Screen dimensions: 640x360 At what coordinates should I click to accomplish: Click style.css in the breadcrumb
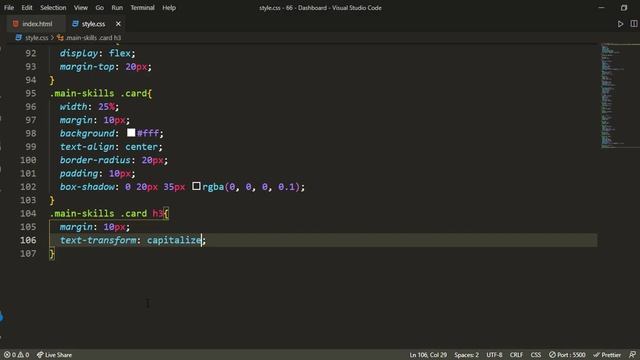pyautogui.click(x=36, y=38)
